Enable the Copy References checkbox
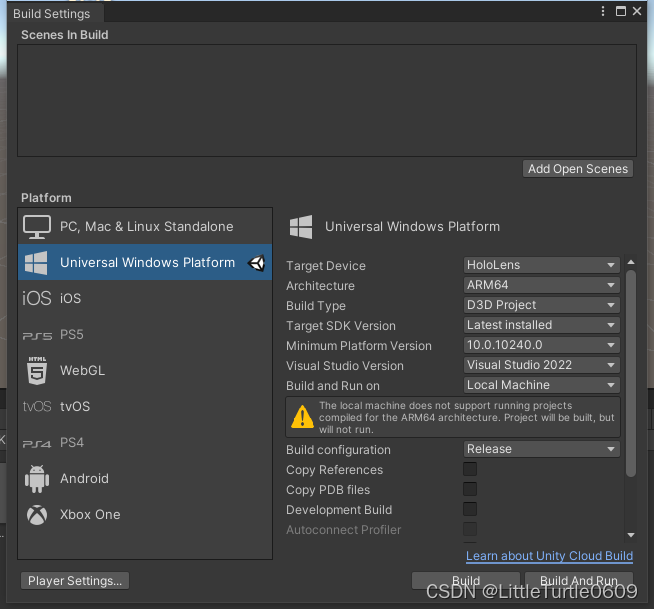Image resolution: width=654 pixels, height=609 pixels. click(x=470, y=469)
